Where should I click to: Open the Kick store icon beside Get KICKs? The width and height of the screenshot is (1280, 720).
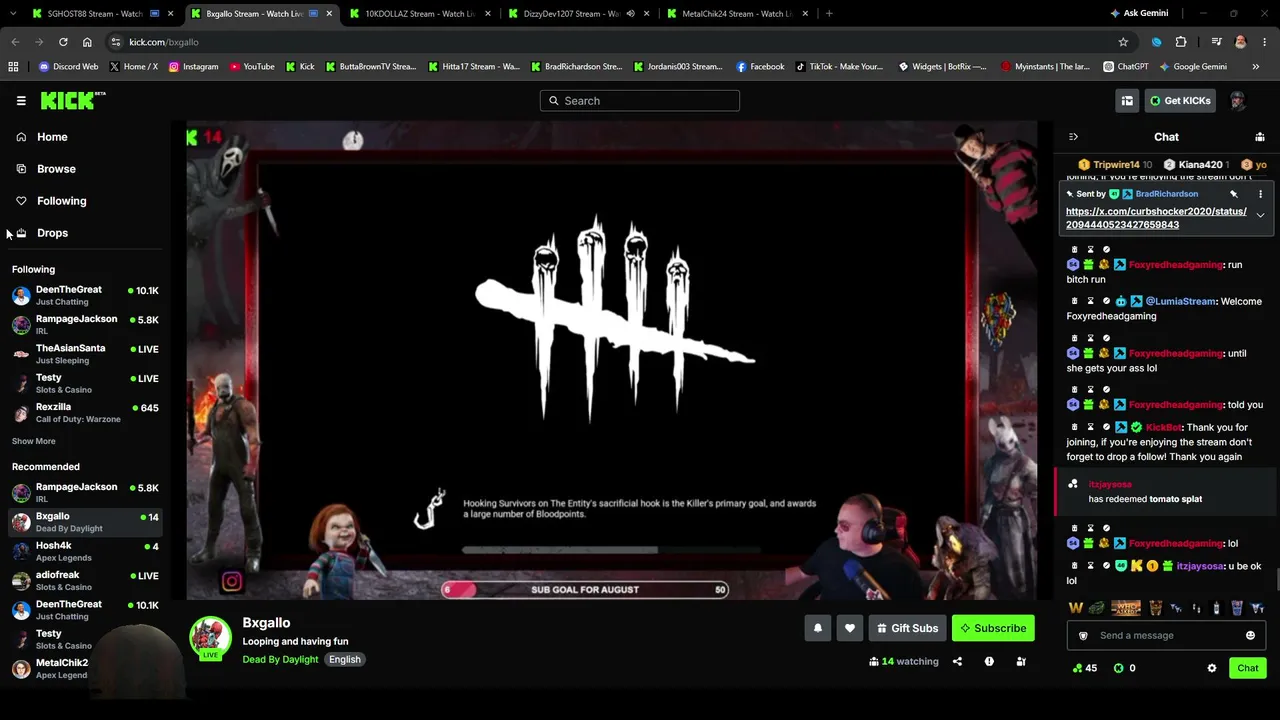(1127, 100)
